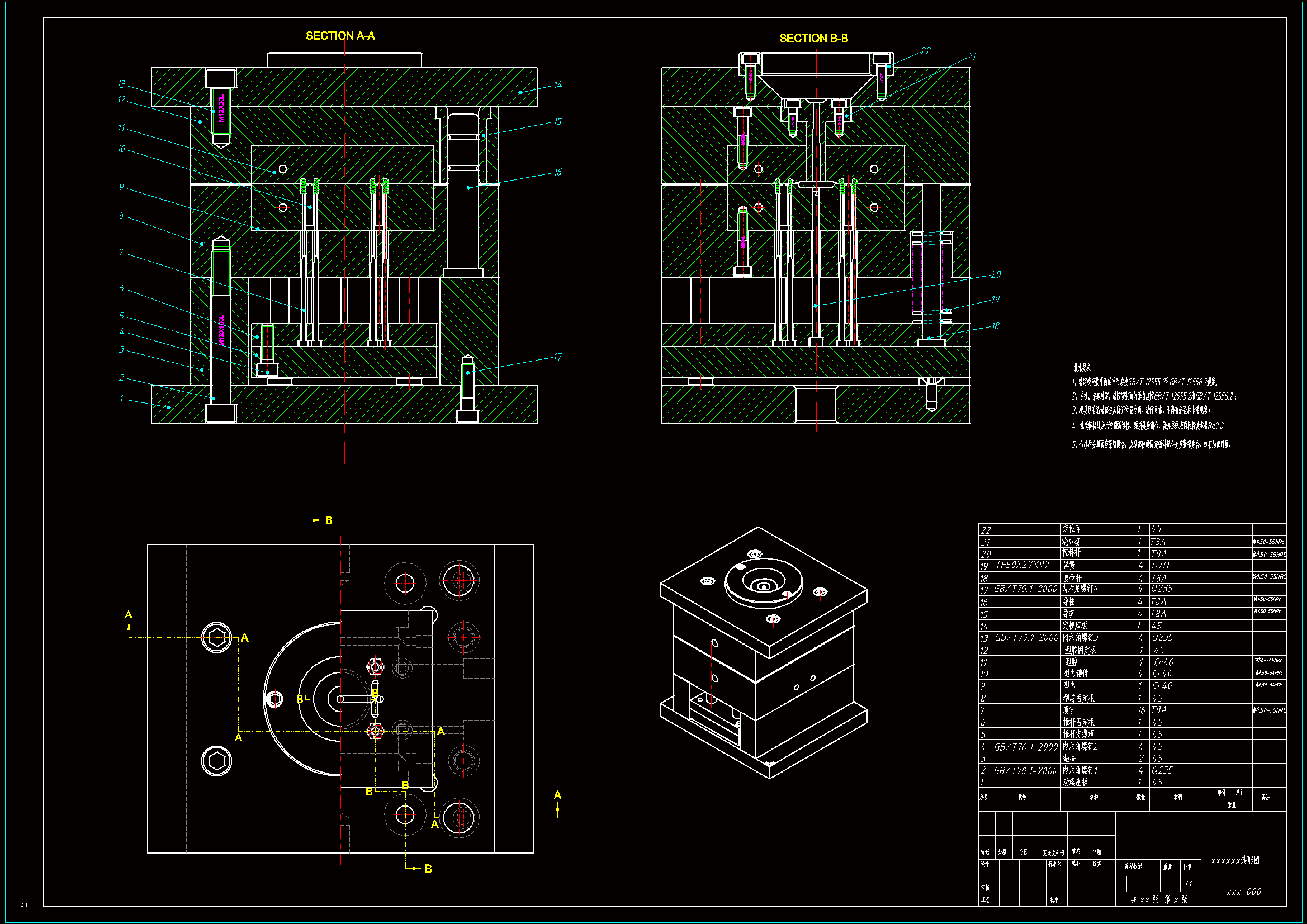The width and height of the screenshot is (1307, 924).
Task: Select the TF50X27X90 spring entry in parts list
Action: 1022,565
